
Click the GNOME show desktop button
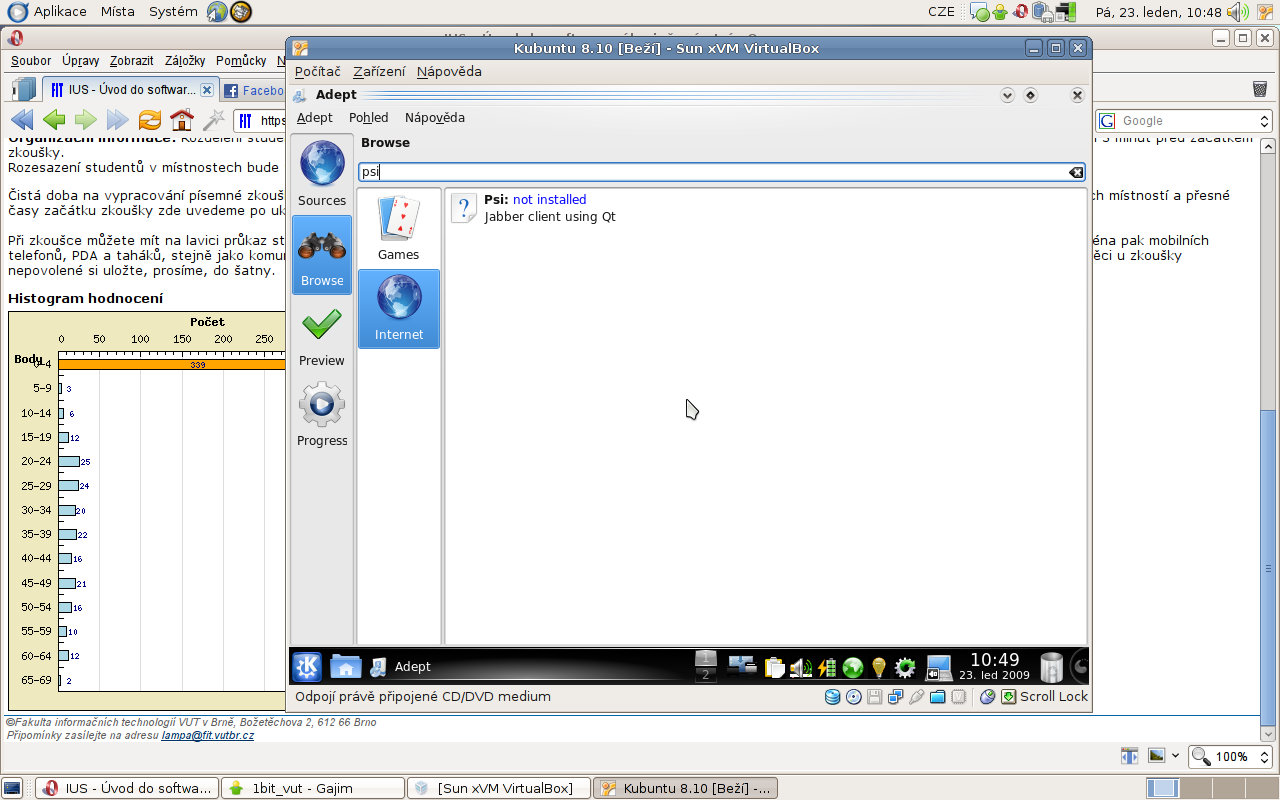pos(12,788)
